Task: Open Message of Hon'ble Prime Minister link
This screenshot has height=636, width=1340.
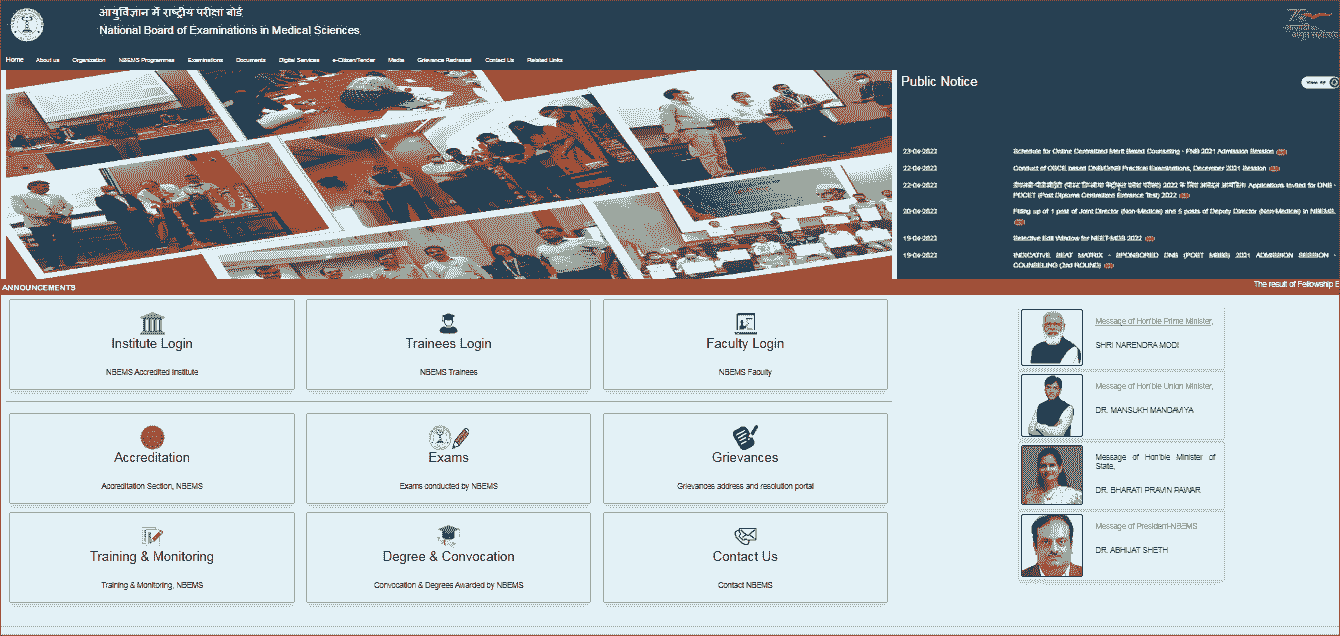Action: [x=1153, y=321]
